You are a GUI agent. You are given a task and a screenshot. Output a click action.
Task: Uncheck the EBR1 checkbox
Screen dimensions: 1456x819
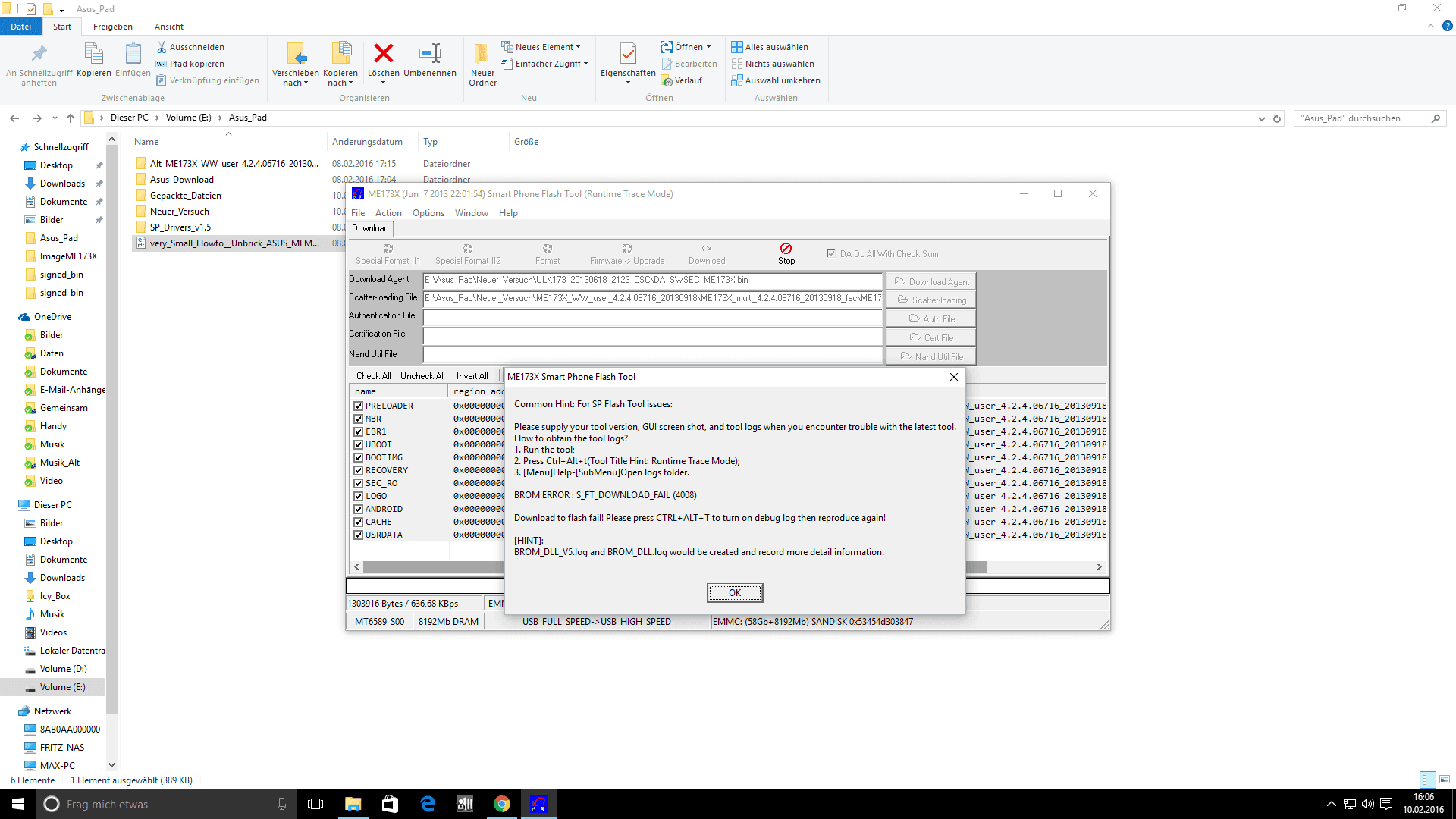(359, 431)
